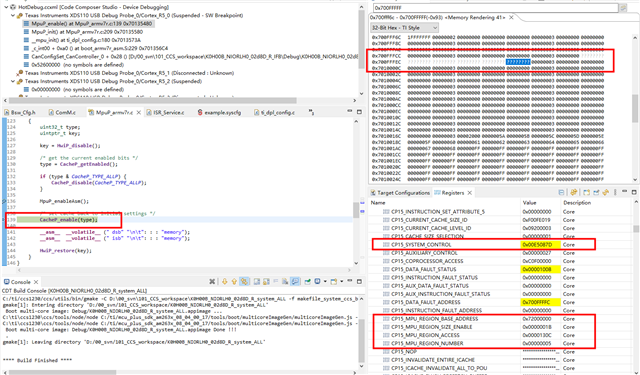640x375 pixels.
Task: Close the MpuP_armv7r.c editor tab
Action: (x=139, y=112)
